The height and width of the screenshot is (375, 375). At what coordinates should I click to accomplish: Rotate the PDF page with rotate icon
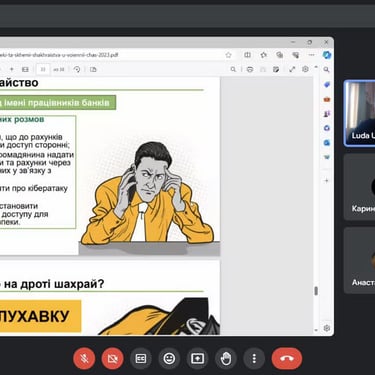[77, 69]
